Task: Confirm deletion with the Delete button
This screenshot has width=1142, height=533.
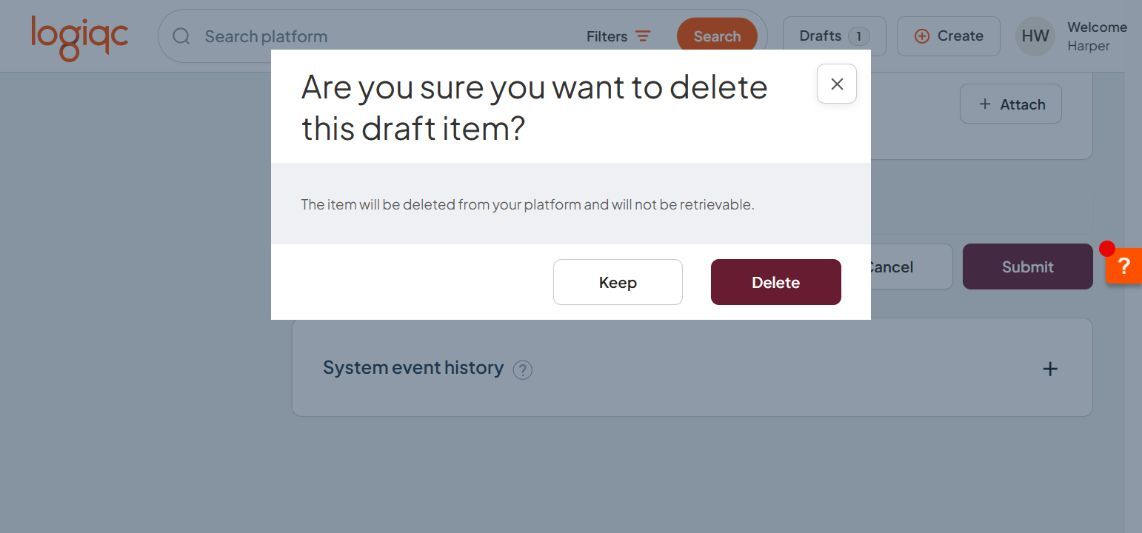Action: [776, 282]
